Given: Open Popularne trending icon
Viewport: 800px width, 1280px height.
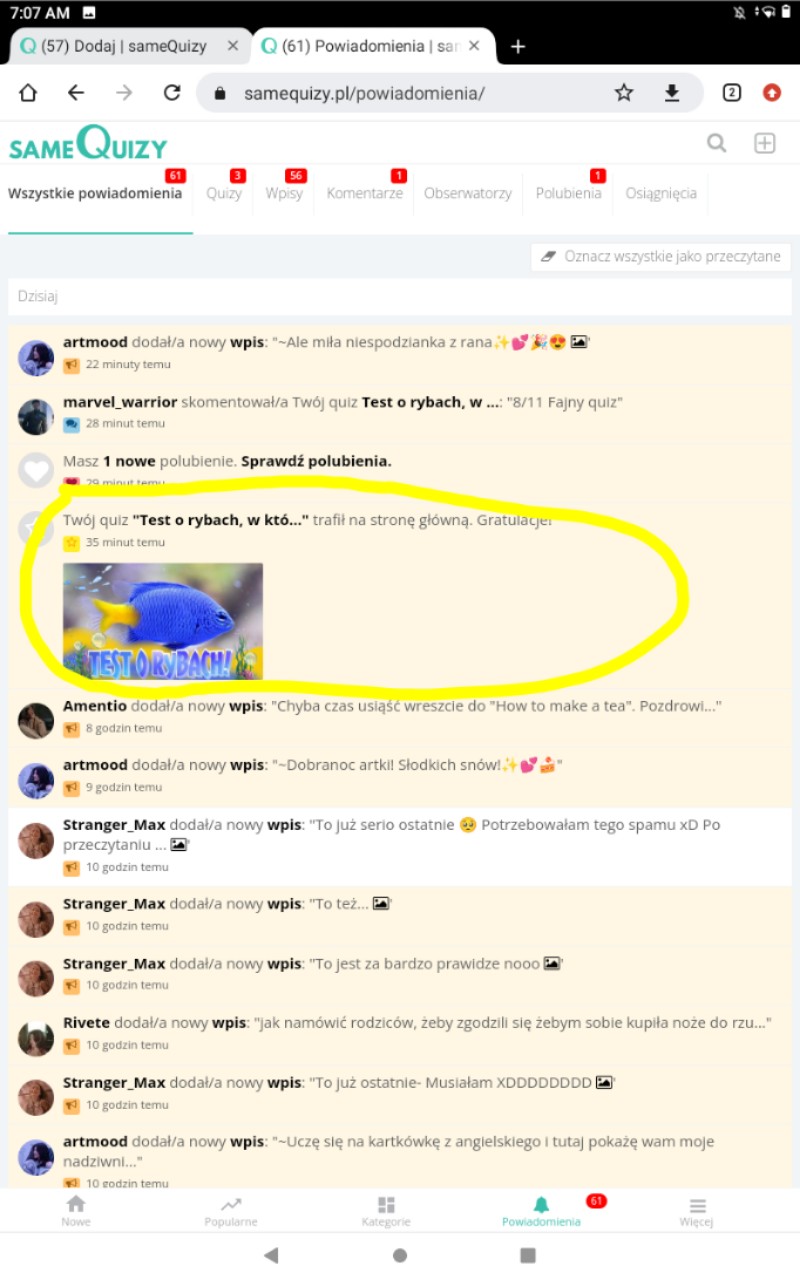Looking at the screenshot, I should pos(231,1210).
